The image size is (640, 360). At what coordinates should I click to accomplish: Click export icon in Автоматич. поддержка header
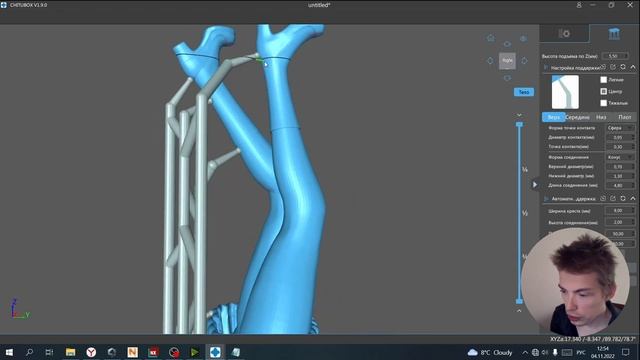pyautogui.click(x=613, y=198)
